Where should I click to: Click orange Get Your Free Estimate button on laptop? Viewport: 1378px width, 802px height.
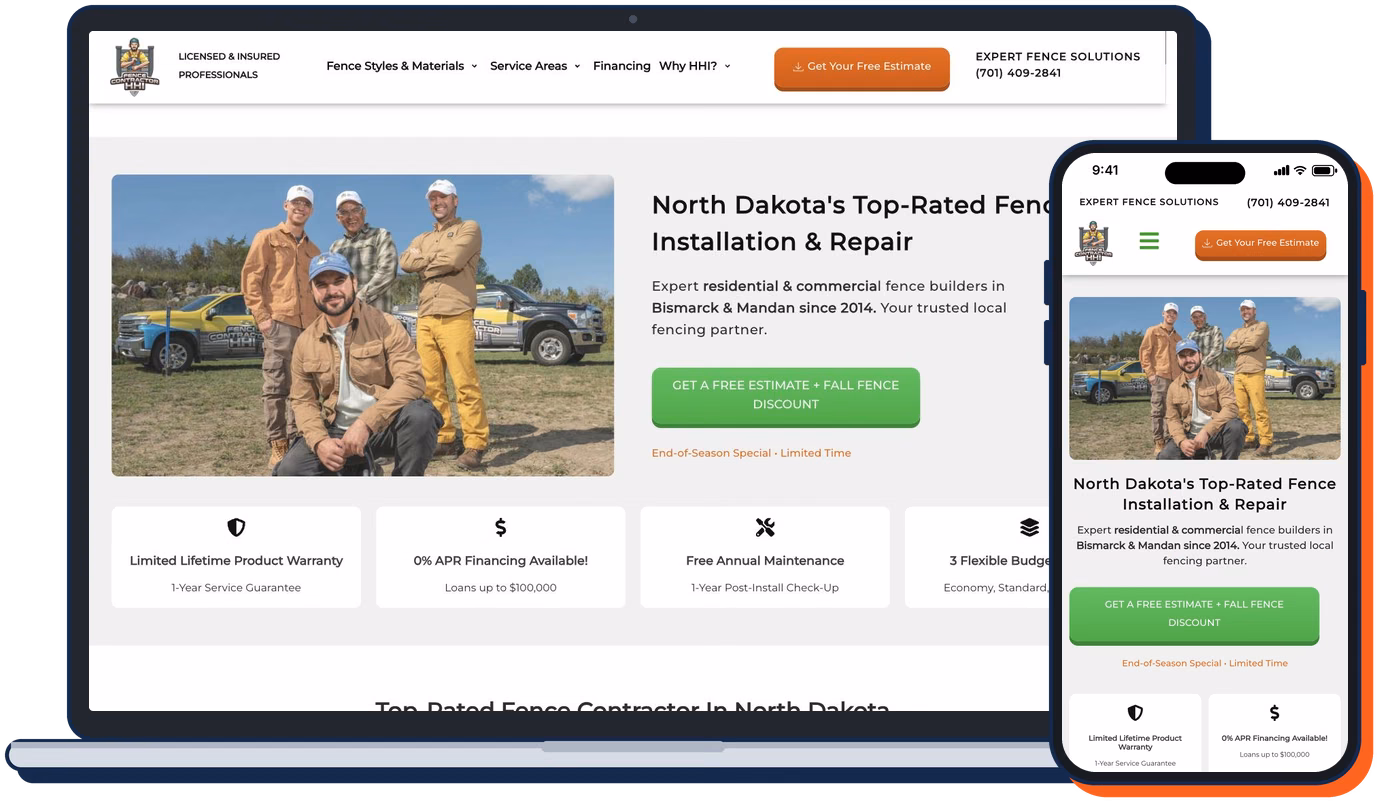click(862, 67)
